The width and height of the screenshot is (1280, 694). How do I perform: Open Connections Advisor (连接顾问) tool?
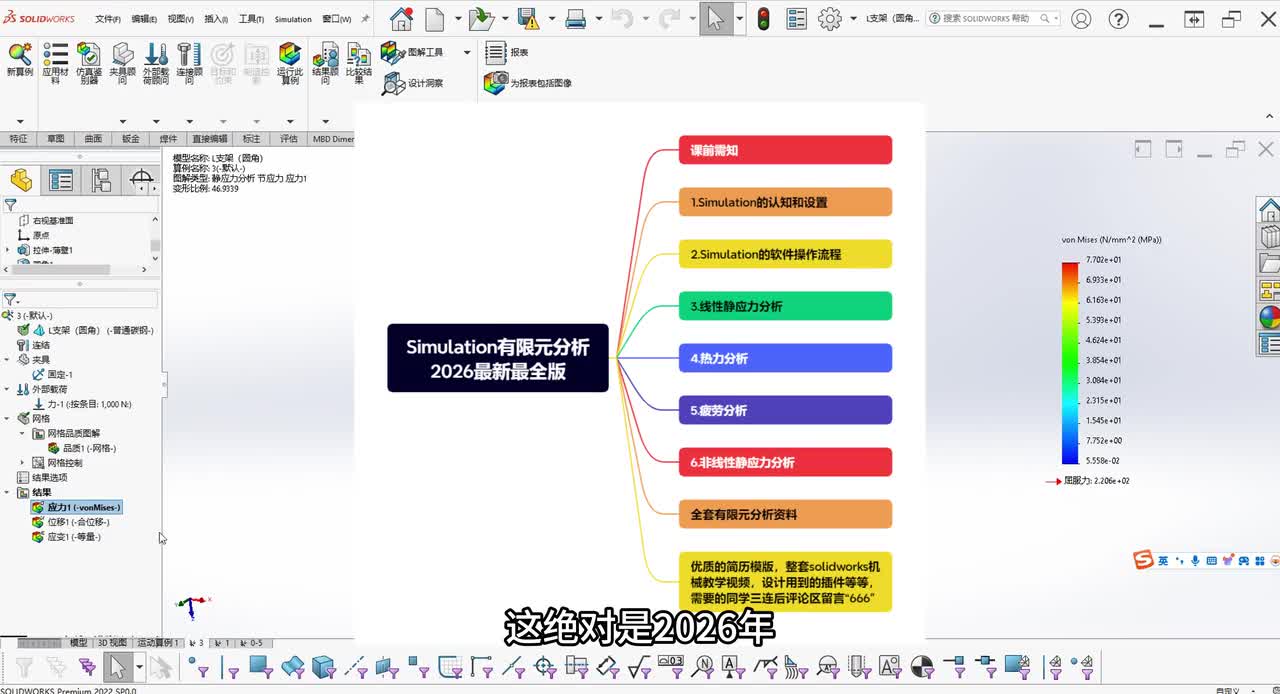pyautogui.click(x=189, y=62)
